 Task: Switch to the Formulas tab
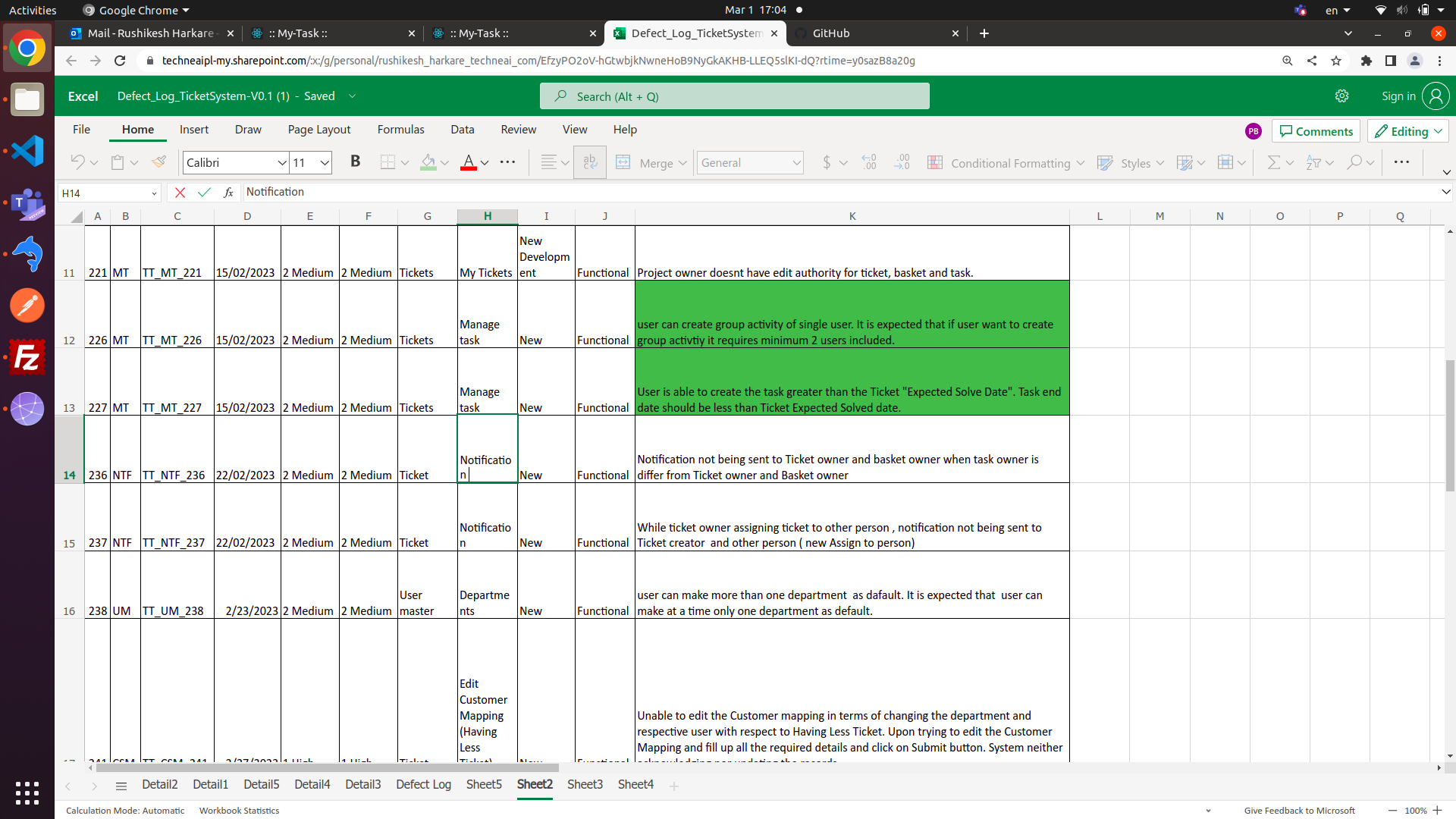point(401,130)
